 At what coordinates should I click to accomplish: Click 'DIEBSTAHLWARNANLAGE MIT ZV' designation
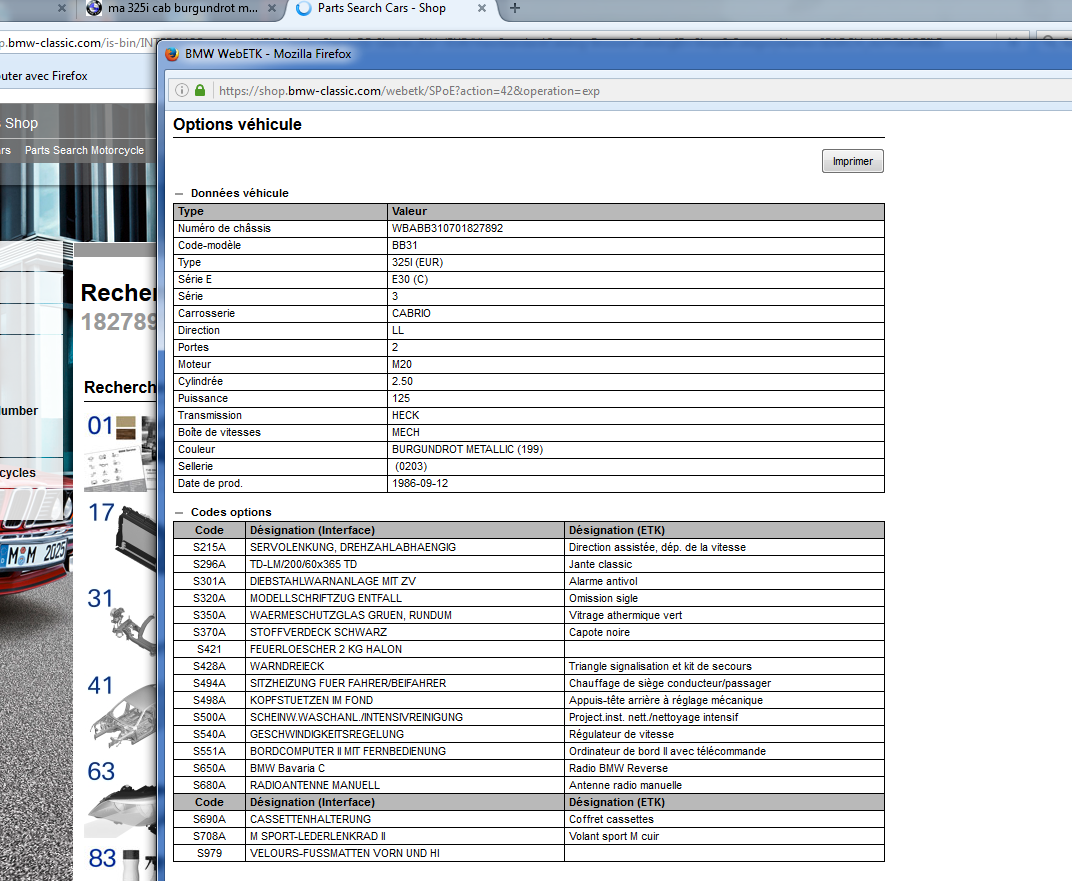click(333, 581)
